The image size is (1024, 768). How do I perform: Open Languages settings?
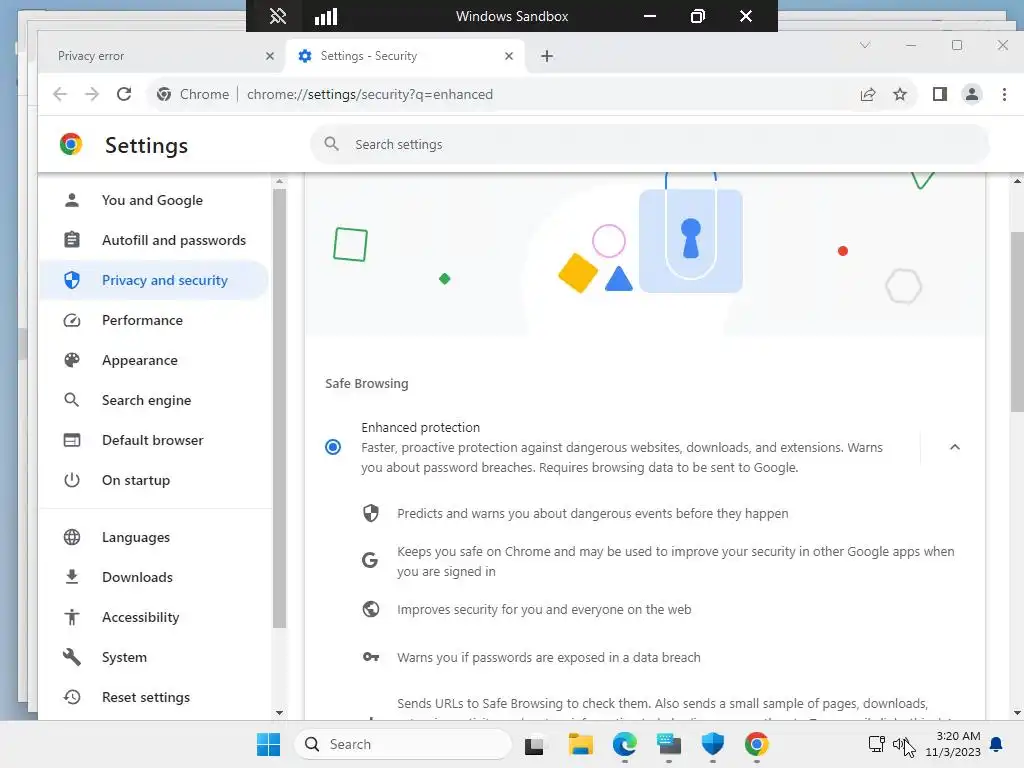153,537
